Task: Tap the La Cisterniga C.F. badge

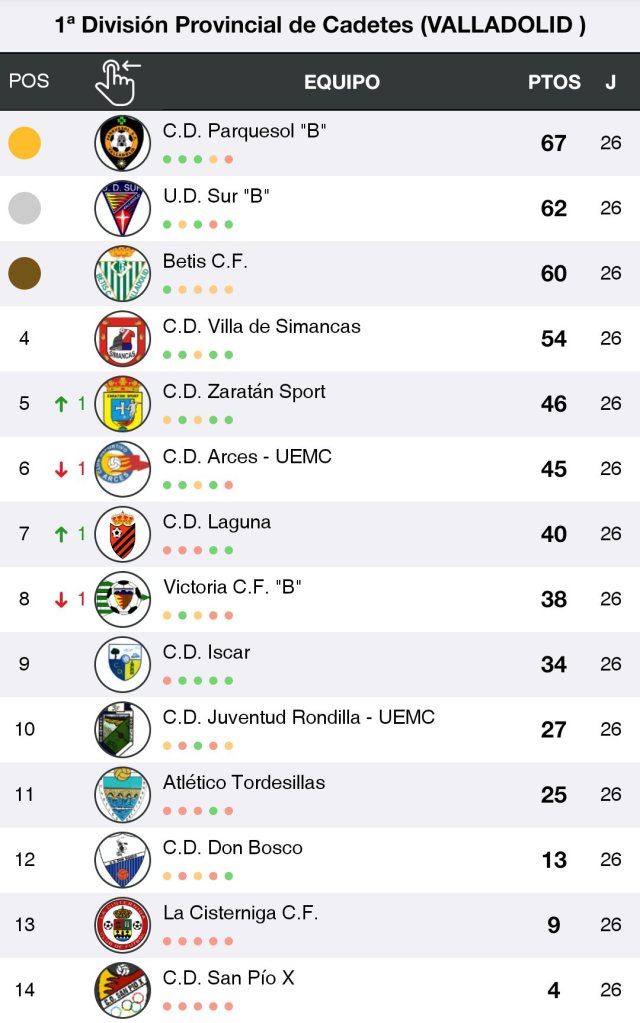Action: (122, 924)
